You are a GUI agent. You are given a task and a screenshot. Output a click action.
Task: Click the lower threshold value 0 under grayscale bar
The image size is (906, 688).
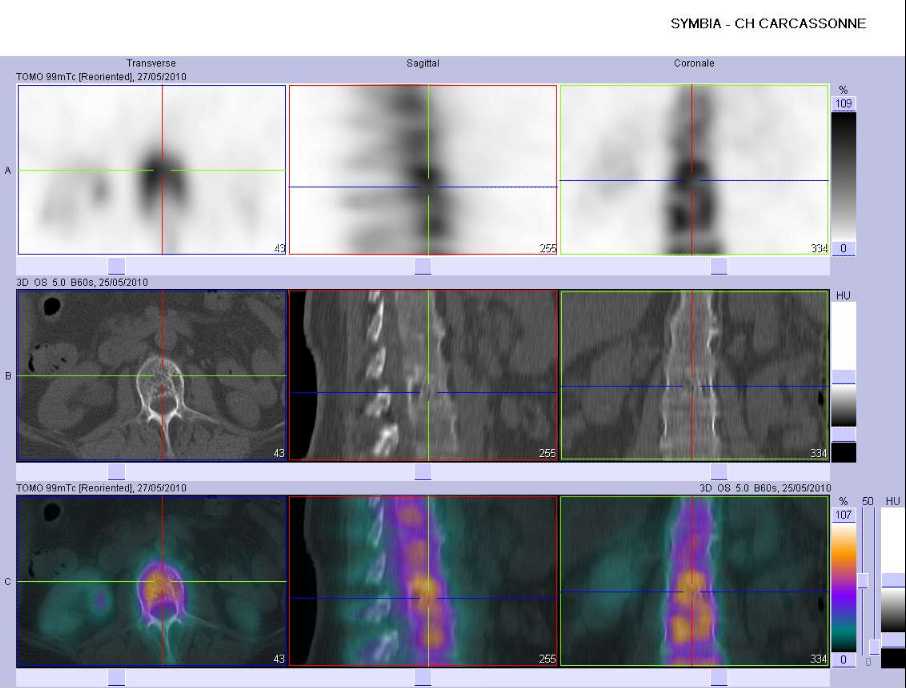[844, 248]
